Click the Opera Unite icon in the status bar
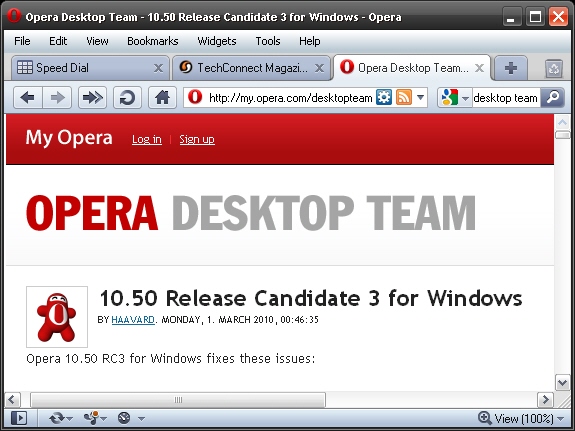This screenshot has width=575, height=431. 91,418
